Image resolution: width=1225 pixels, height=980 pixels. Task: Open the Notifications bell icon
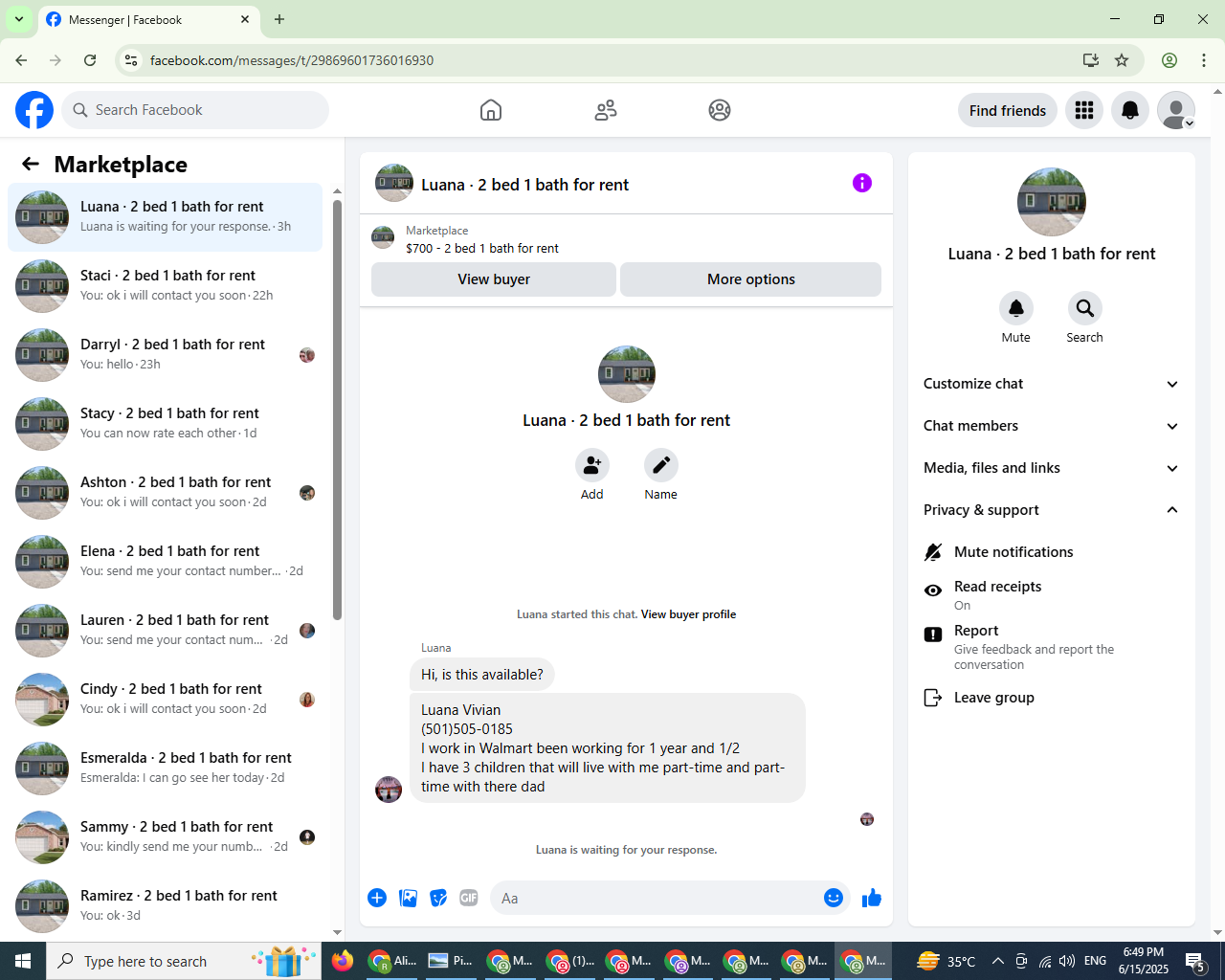click(x=1130, y=110)
